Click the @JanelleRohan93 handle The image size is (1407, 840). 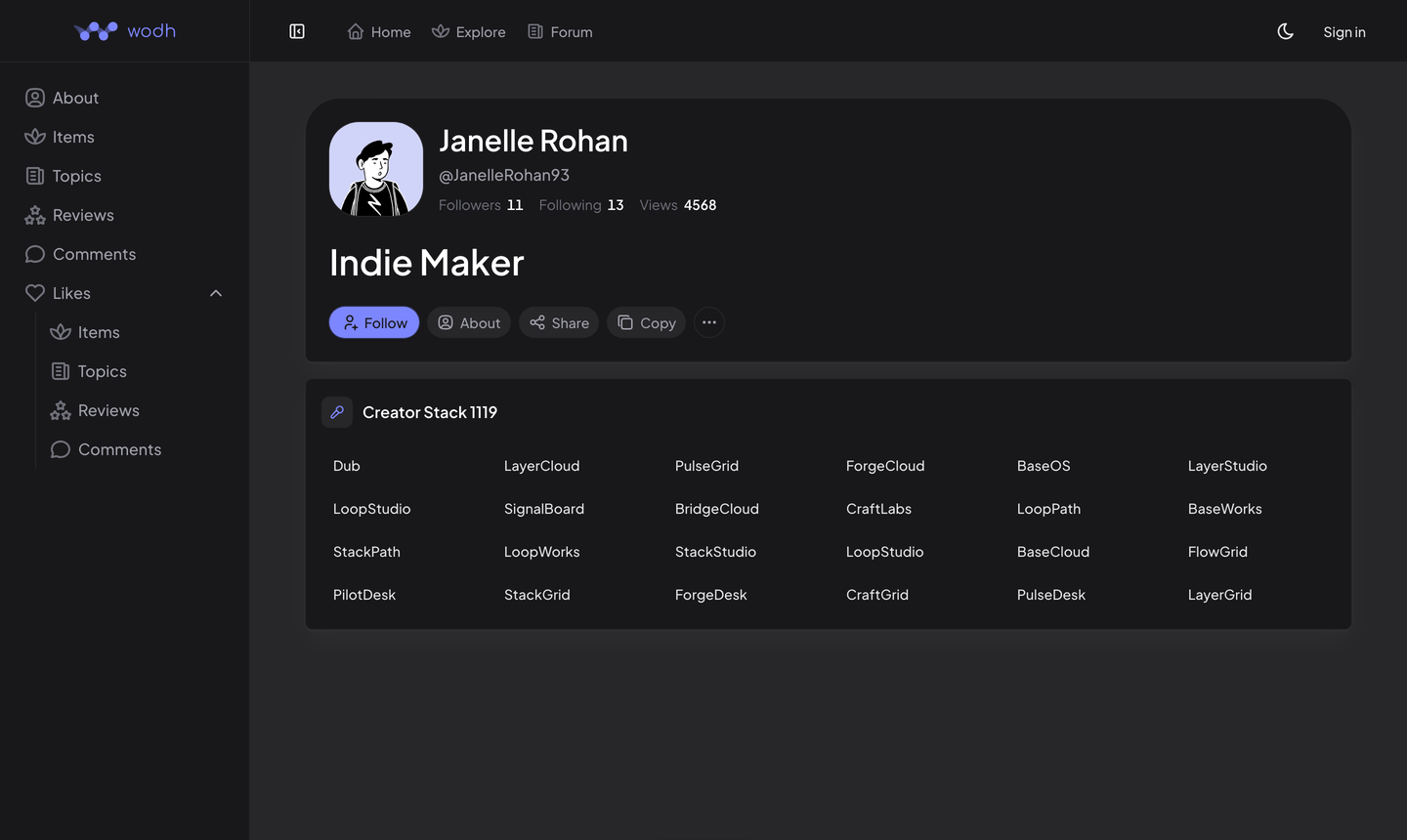point(504,175)
